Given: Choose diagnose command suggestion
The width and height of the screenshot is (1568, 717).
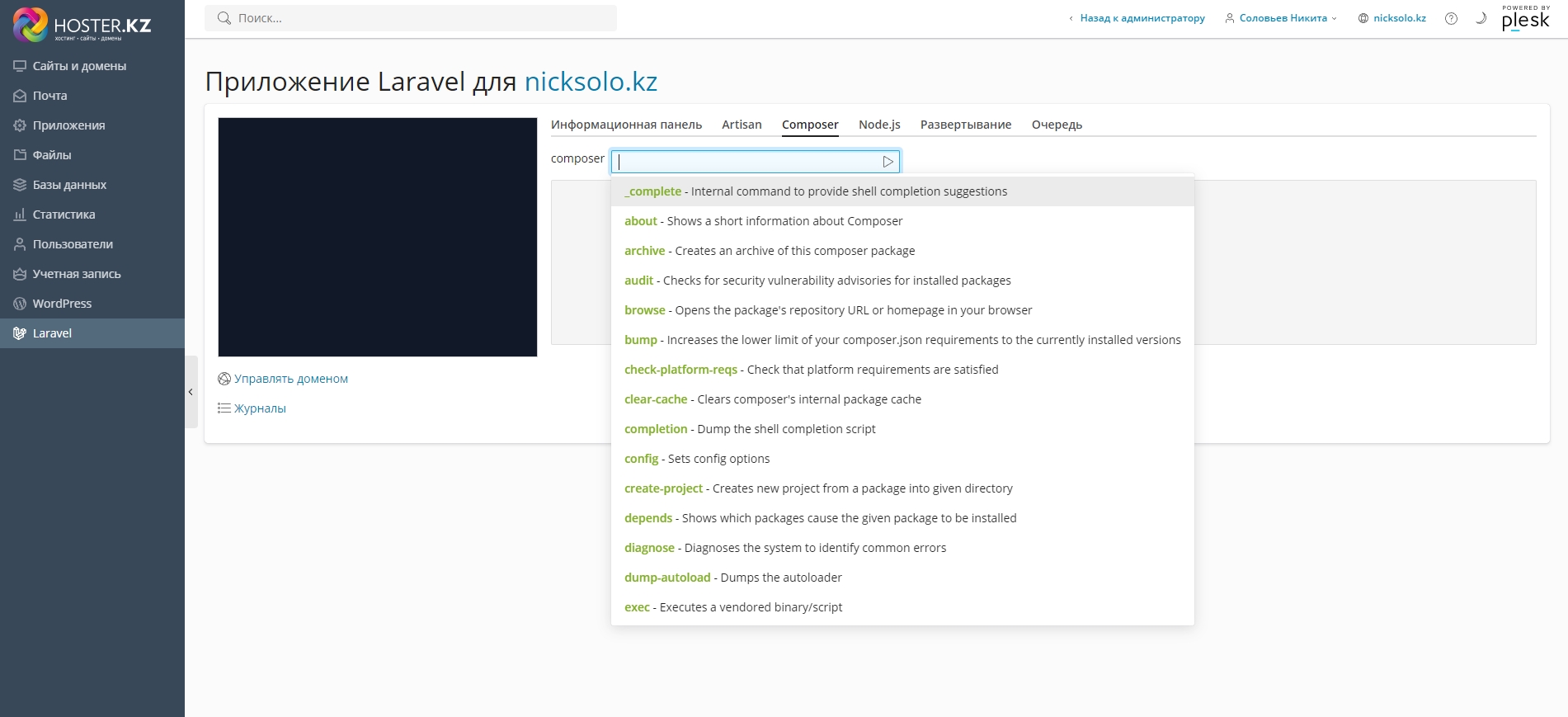Looking at the screenshot, I should [x=902, y=548].
